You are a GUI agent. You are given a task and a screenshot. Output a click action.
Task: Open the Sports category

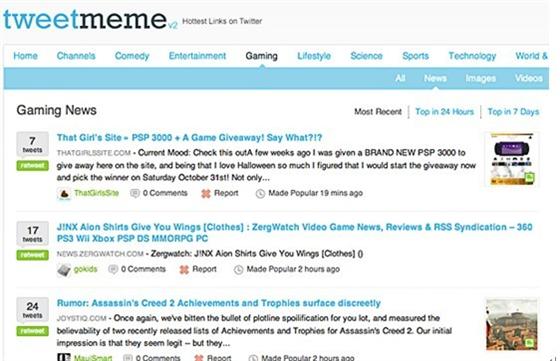(x=415, y=56)
